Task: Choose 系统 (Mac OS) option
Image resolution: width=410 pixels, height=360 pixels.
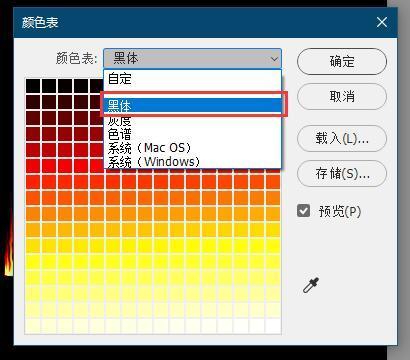Action: coord(192,148)
